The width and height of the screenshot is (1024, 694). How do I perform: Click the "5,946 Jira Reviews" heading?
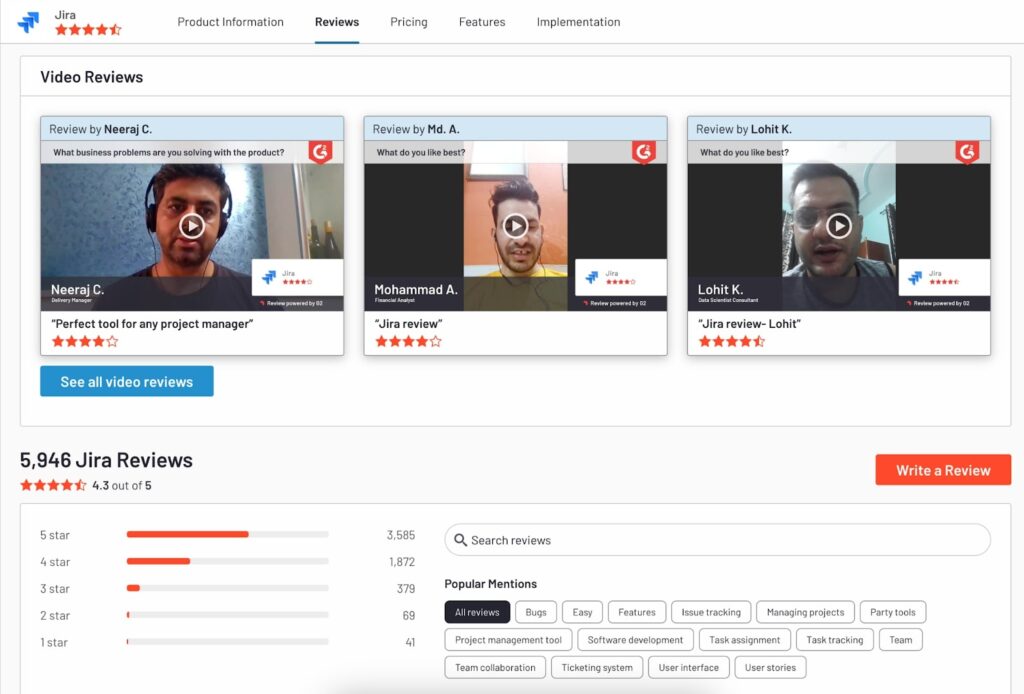point(106,460)
